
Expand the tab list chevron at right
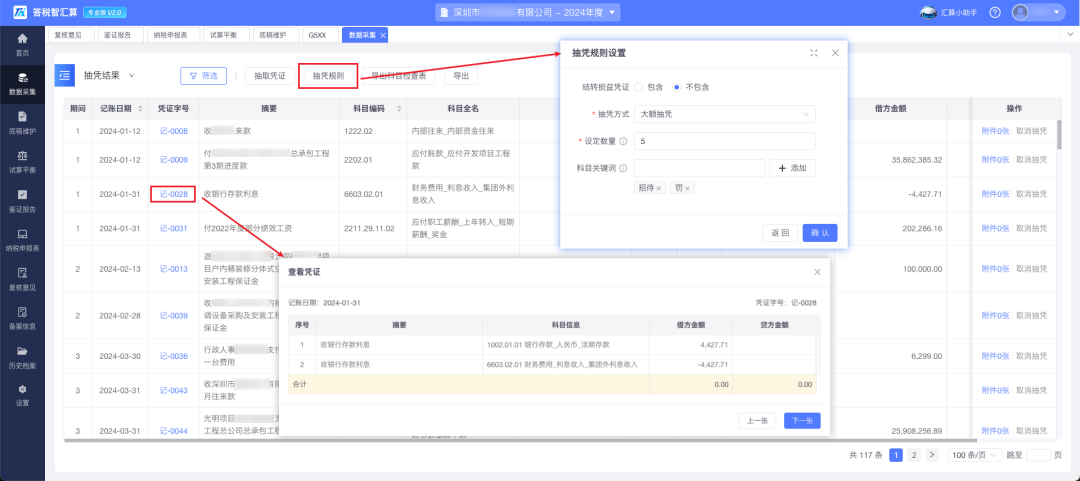[x=1070, y=34]
